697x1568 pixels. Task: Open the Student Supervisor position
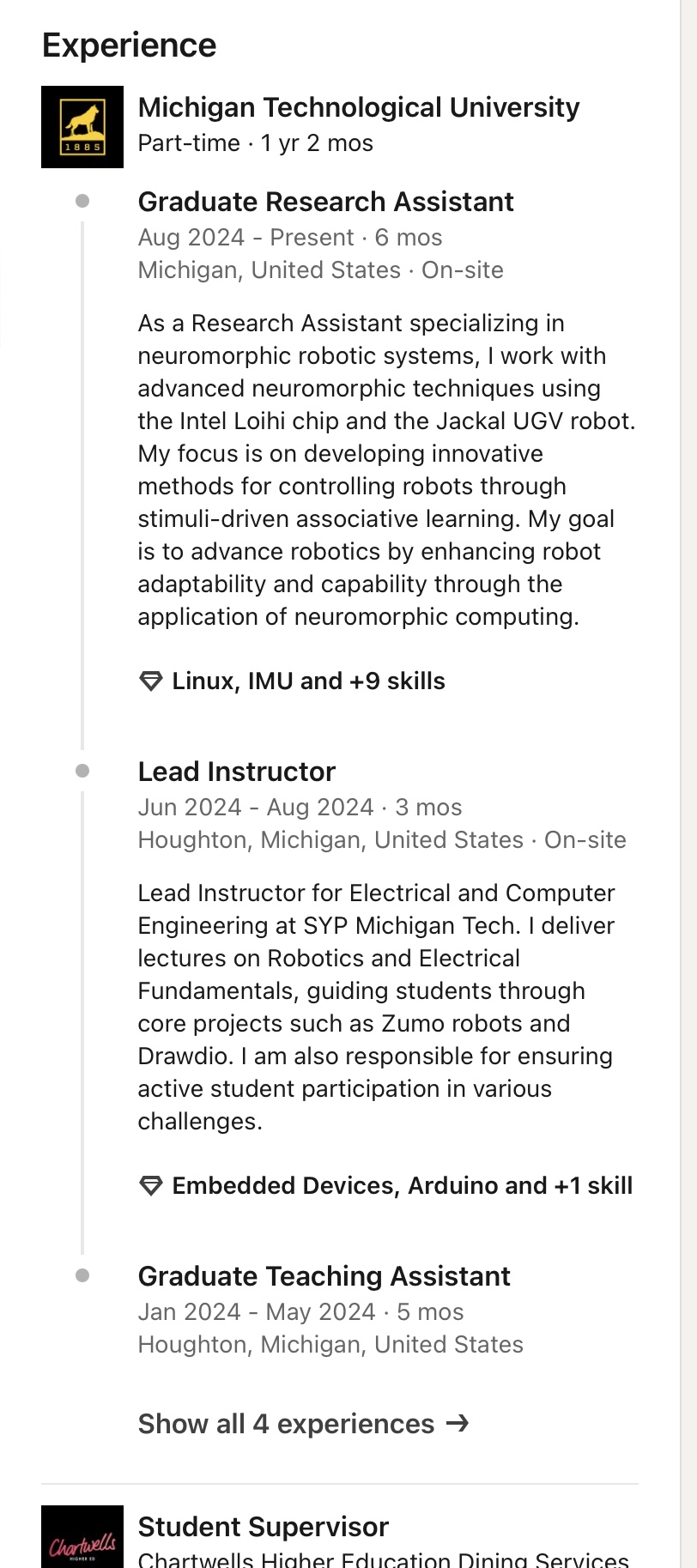(x=264, y=1527)
